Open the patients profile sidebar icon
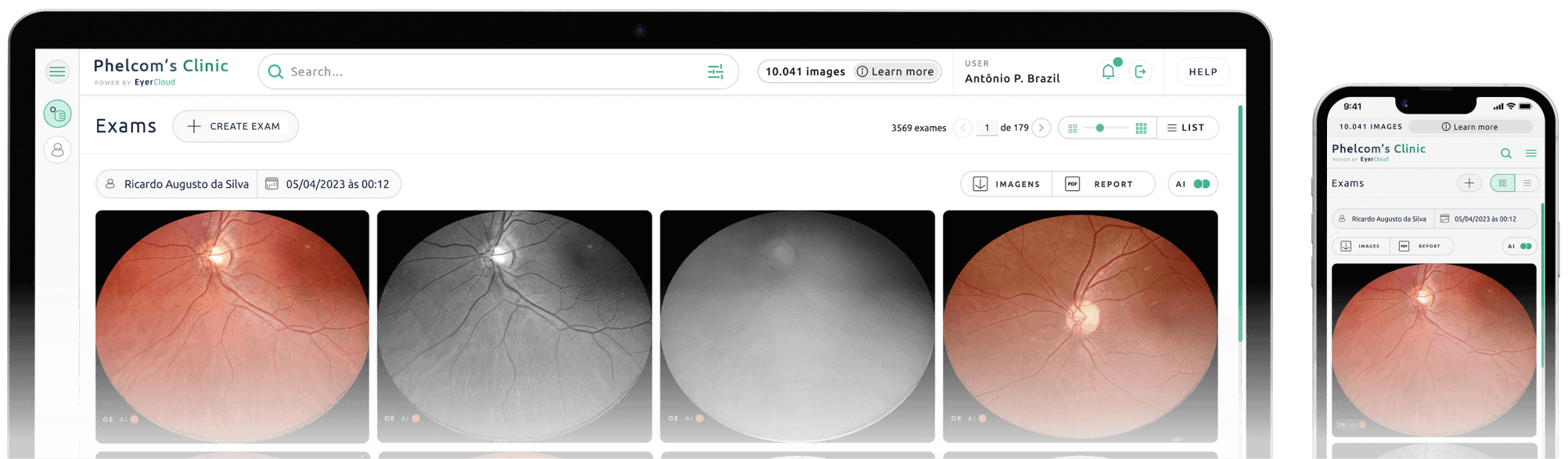The image size is (1568, 459). point(57,150)
